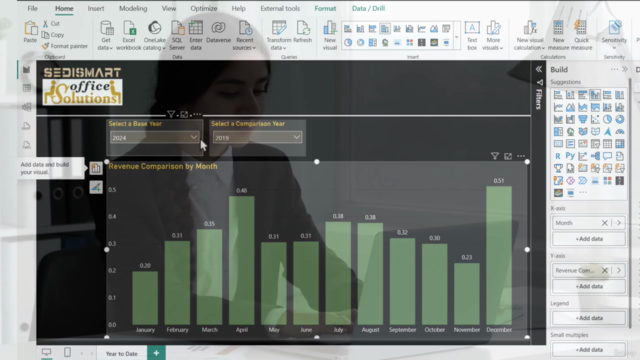Open Excel workbook data source
Image resolution: width=640 pixels, height=360 pixels.
click(129, 35)
